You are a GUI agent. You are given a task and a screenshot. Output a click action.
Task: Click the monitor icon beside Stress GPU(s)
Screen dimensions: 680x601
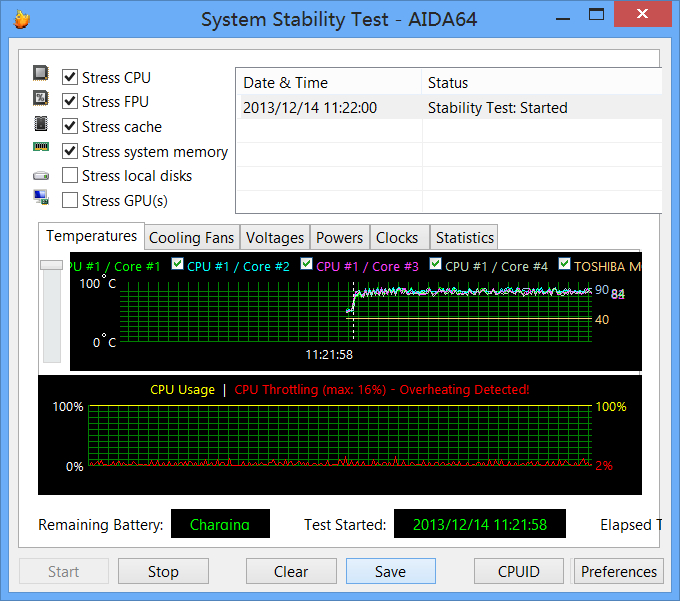click(x=41, y=197)
